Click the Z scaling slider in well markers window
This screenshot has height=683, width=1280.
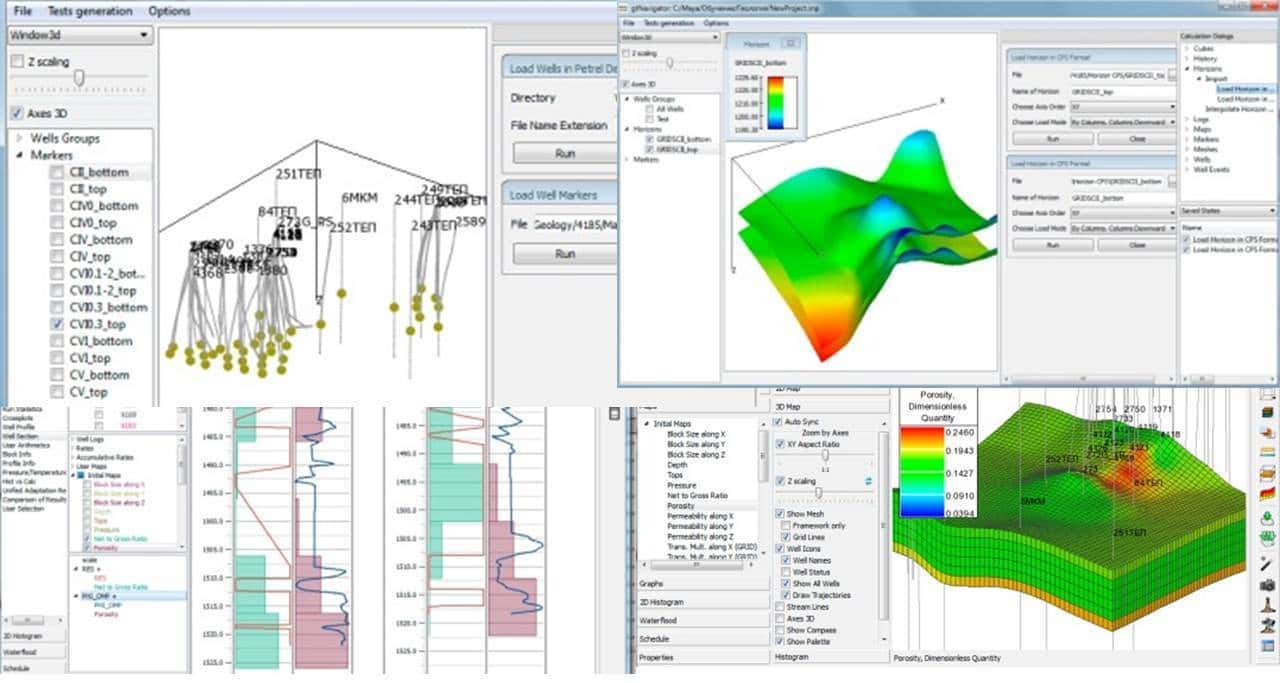point(79,78)
